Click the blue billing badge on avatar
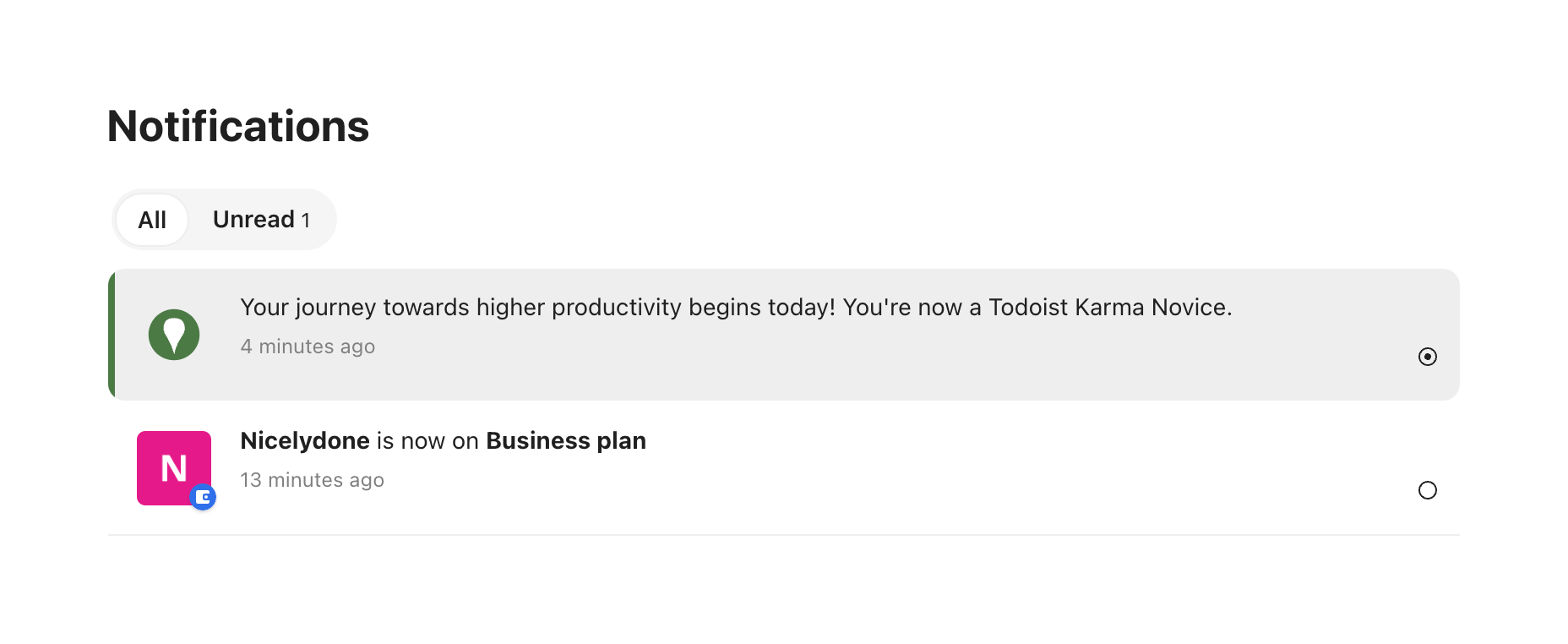Viewport: 1568px width, 644px height. (203, 497)
